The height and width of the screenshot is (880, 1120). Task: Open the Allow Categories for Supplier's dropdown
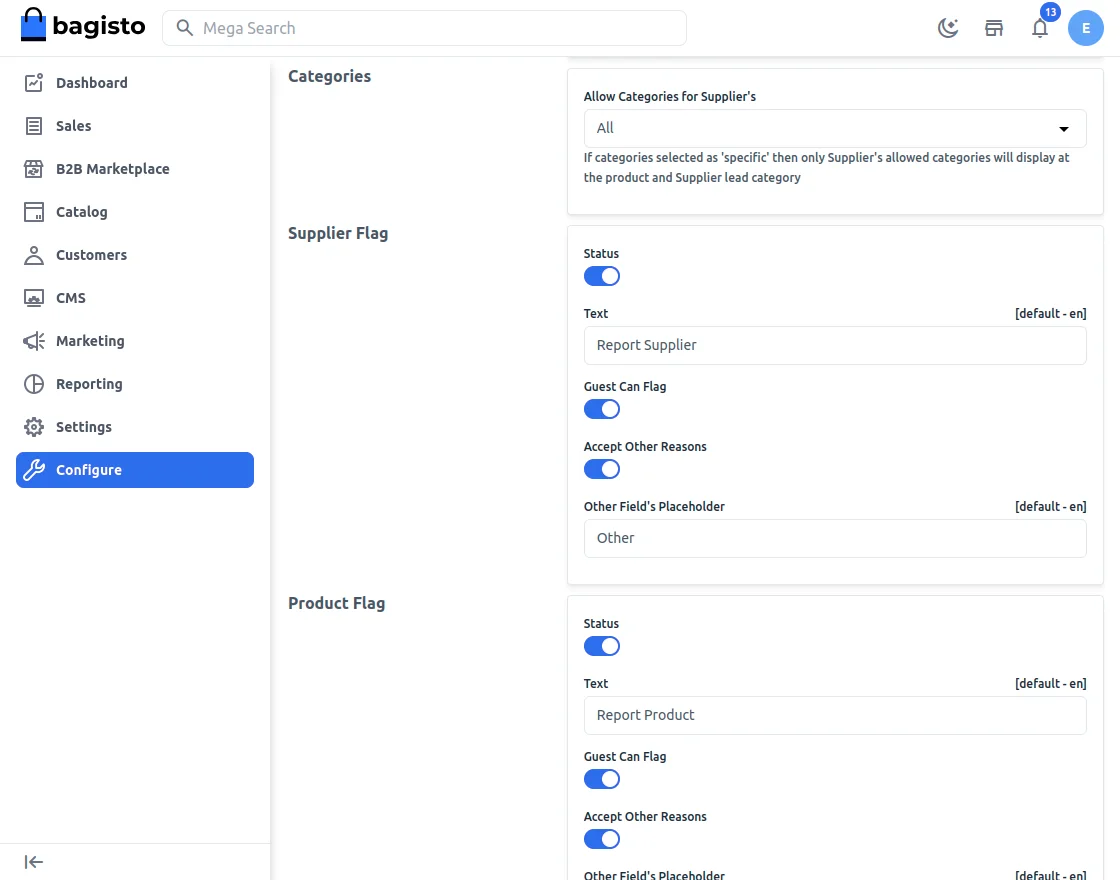[x=835, y=128]
